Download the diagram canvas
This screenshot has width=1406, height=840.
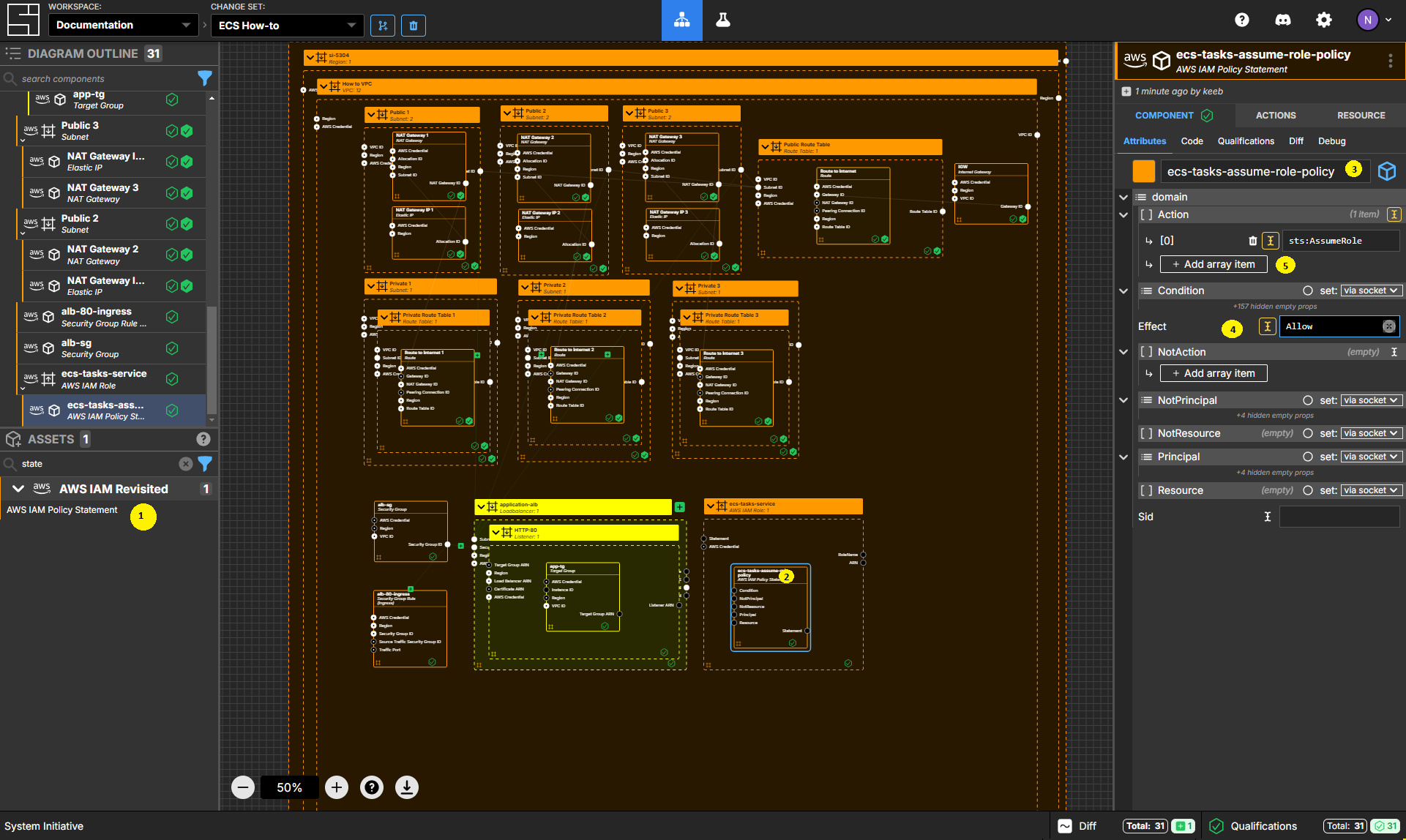tap(407, 787)
